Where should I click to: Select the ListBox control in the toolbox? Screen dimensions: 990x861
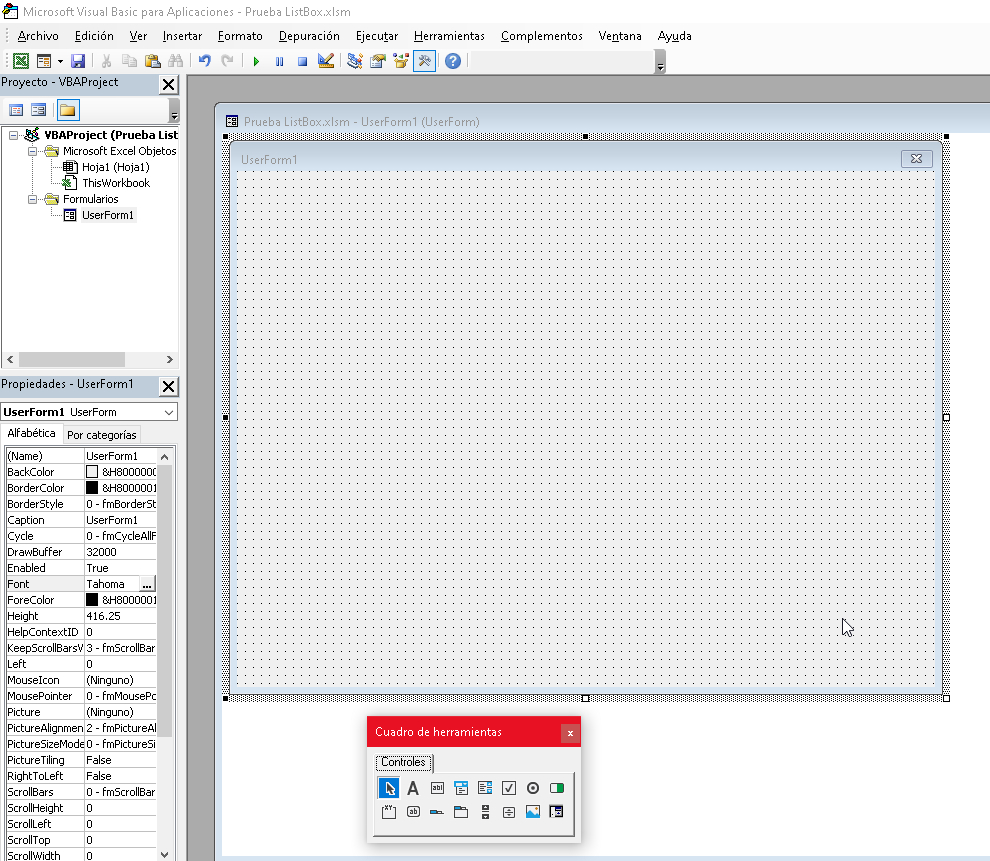click(x=484, y=787)
